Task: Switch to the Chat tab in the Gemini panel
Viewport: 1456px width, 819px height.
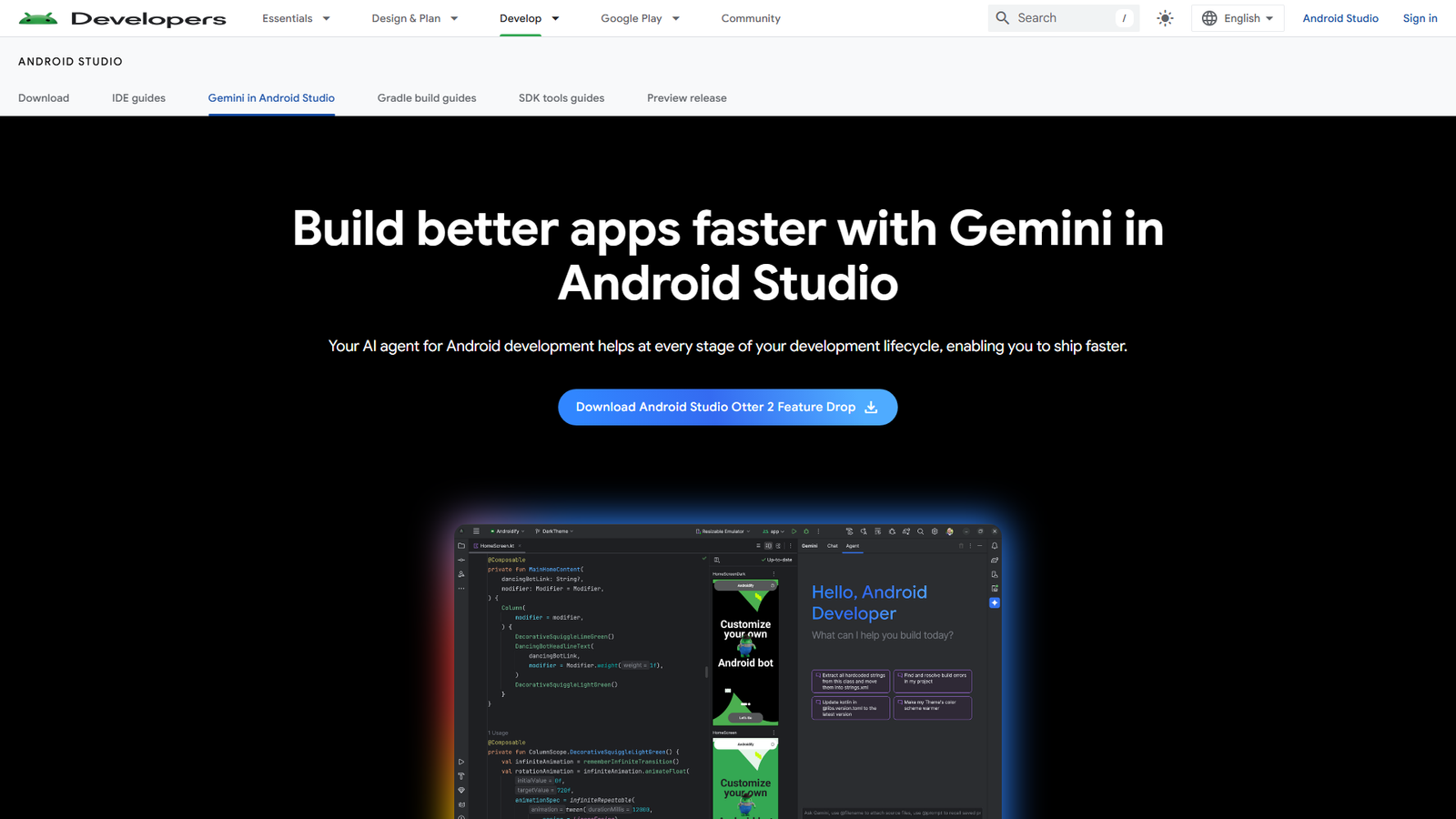Action: [833, 546]
